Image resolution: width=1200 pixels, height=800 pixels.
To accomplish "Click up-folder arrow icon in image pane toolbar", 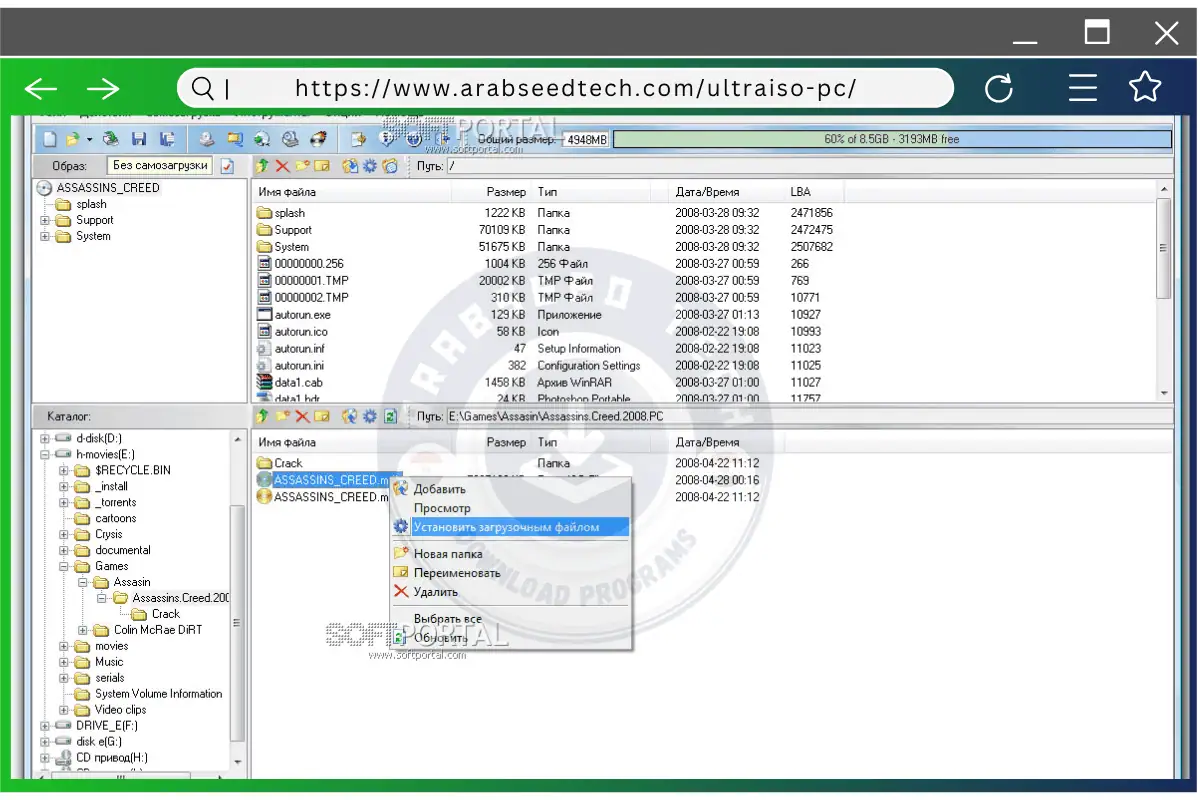I will (262, 166).
